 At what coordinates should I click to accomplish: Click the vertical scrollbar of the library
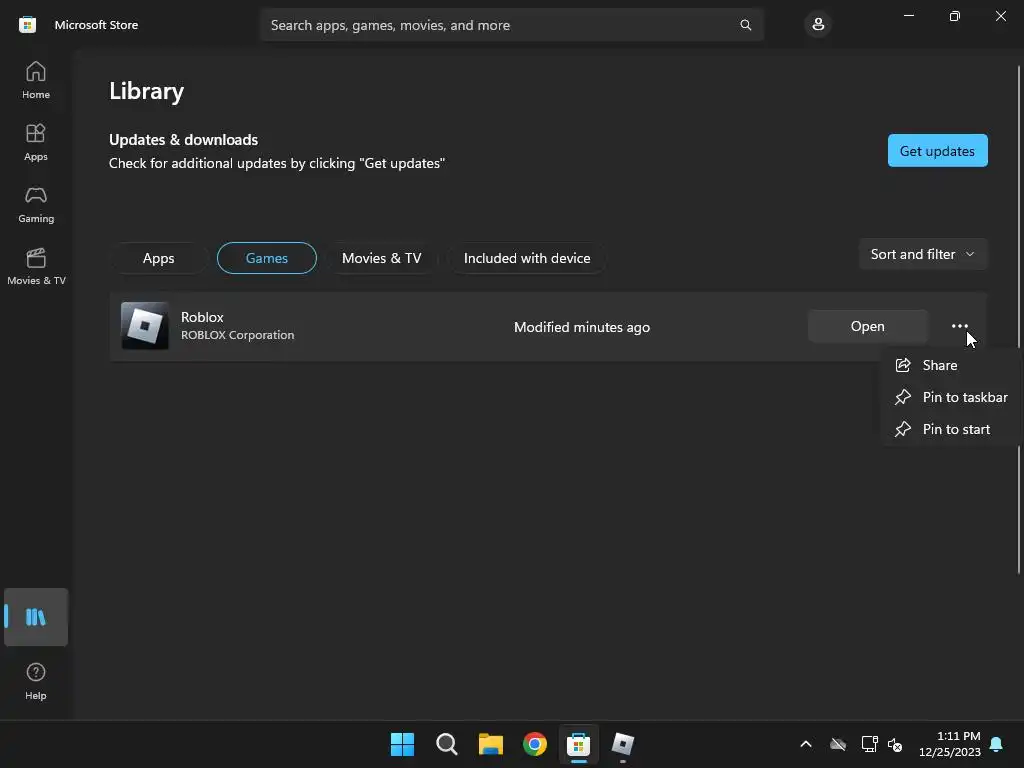click(x=1019, y=320)
